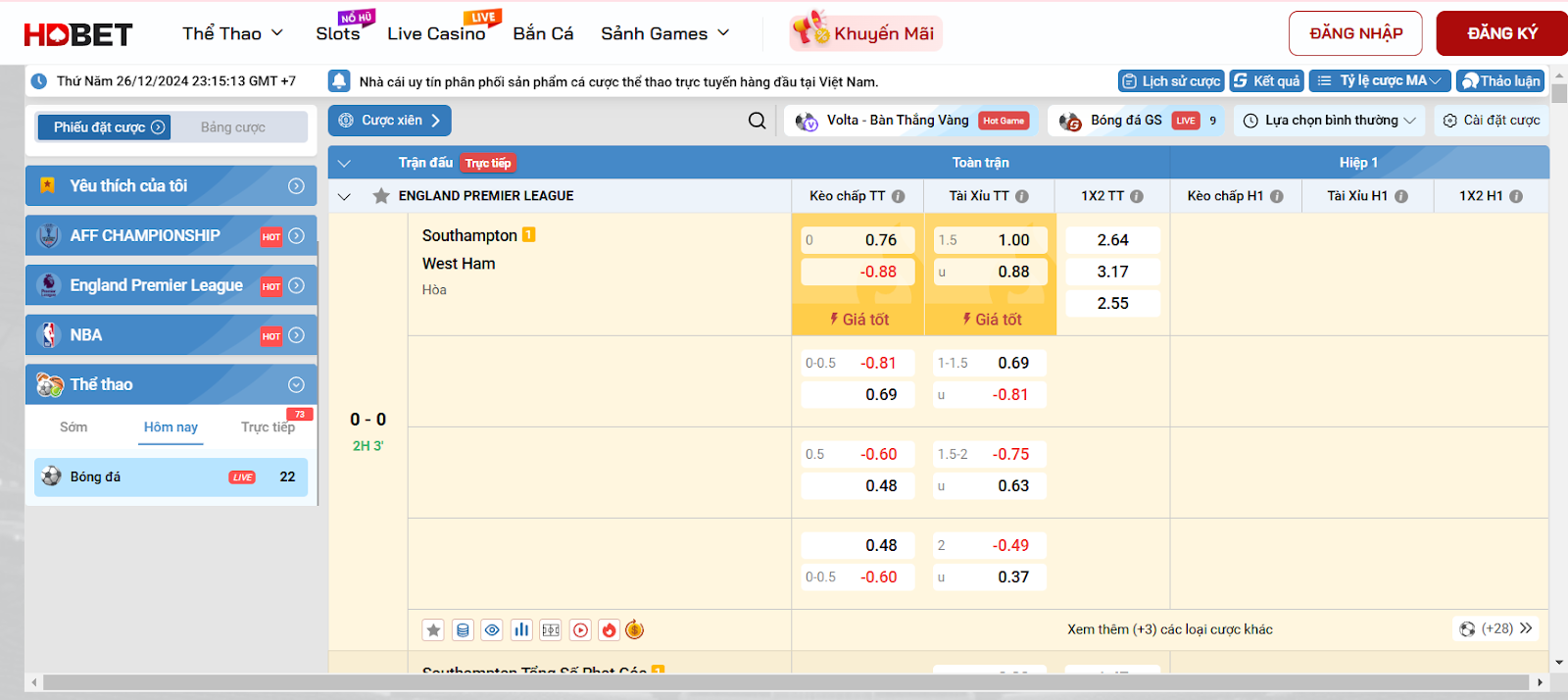Select the Hôm nay tab

pyautogui.click(x=171, y=427)
